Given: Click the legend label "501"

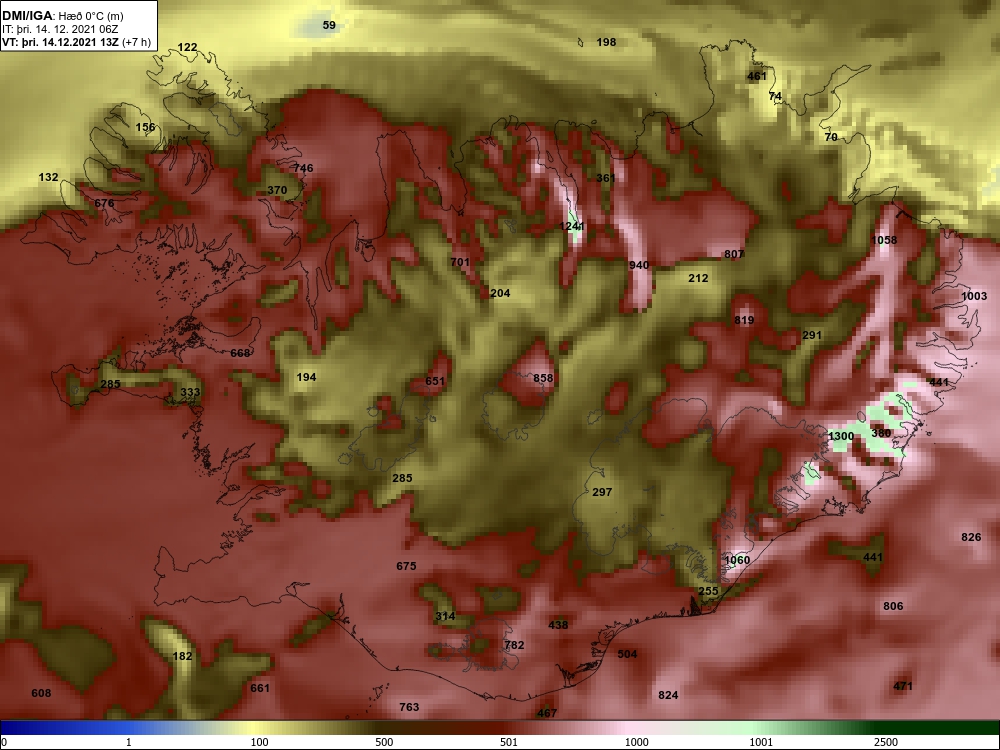Looking at the screenshot, I should (509, 742).
